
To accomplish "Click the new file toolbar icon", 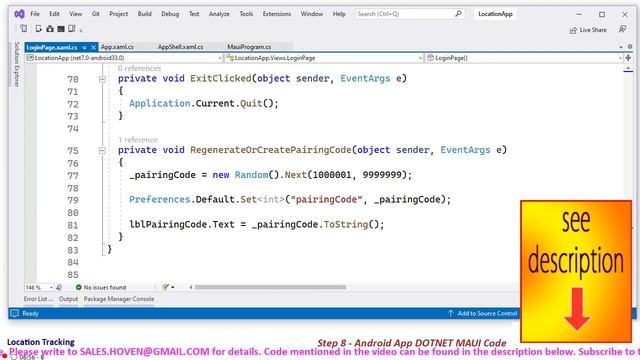I will tap(38, 29).
